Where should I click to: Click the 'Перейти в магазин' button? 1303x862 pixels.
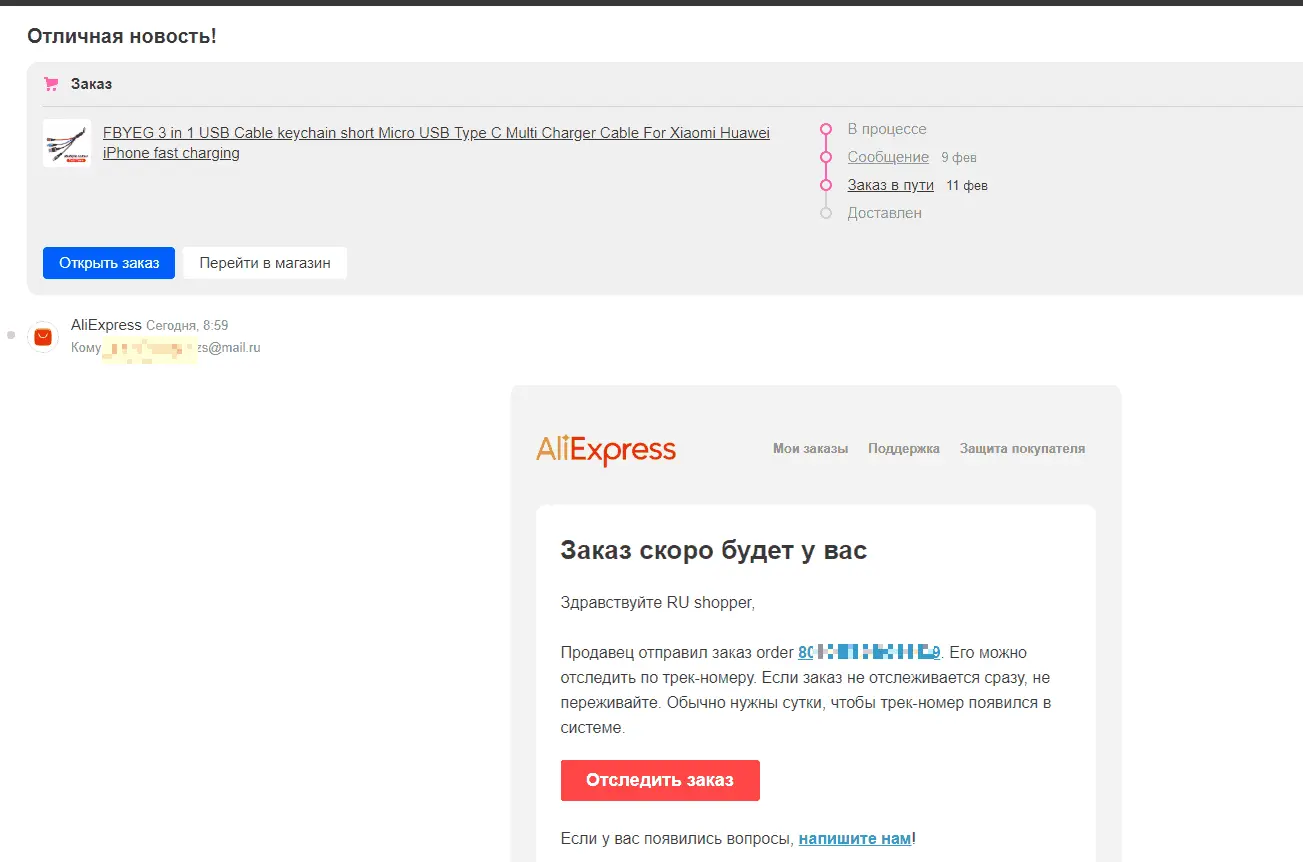coord(265,263)
